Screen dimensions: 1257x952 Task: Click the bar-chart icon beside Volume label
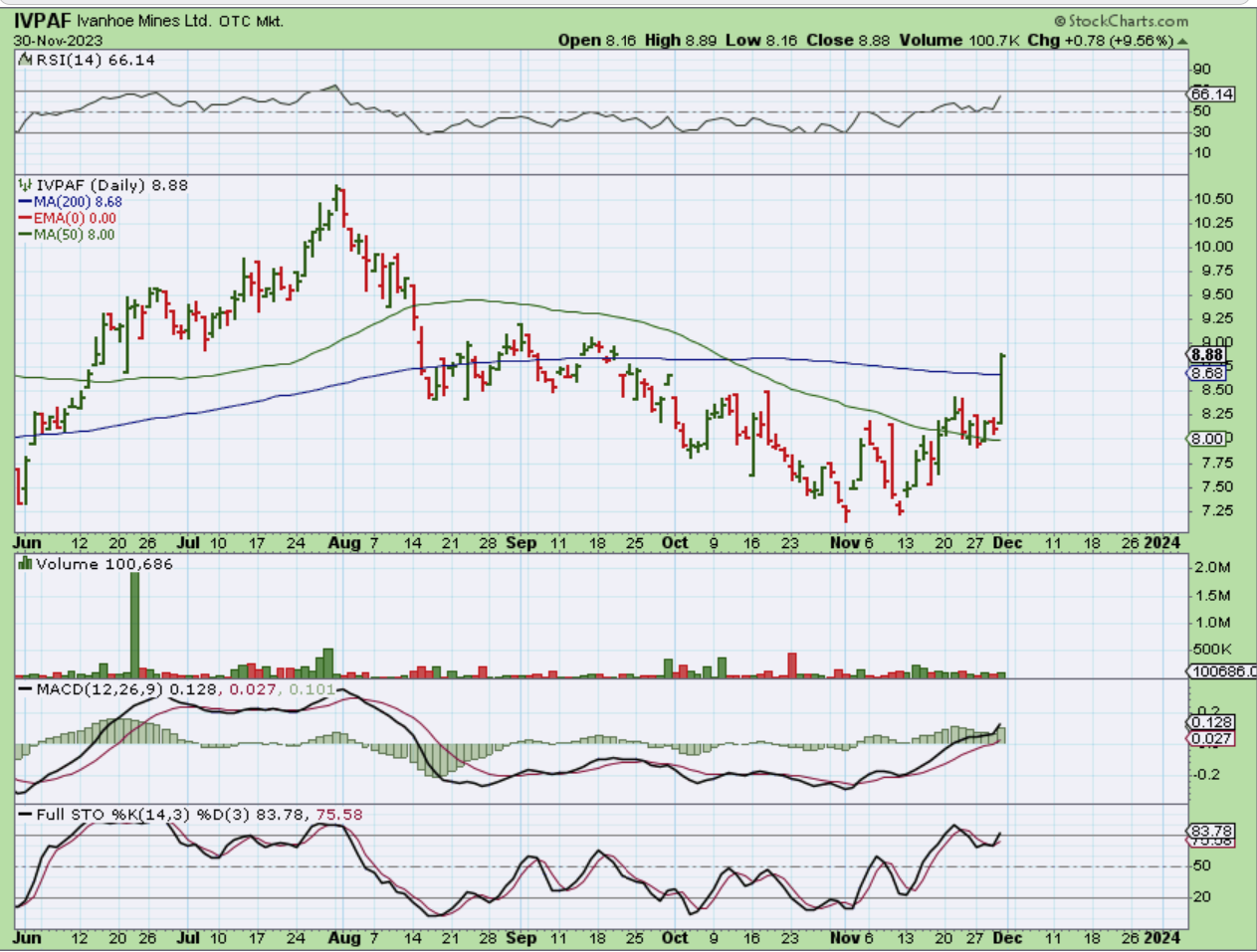[x=26, y=564]
